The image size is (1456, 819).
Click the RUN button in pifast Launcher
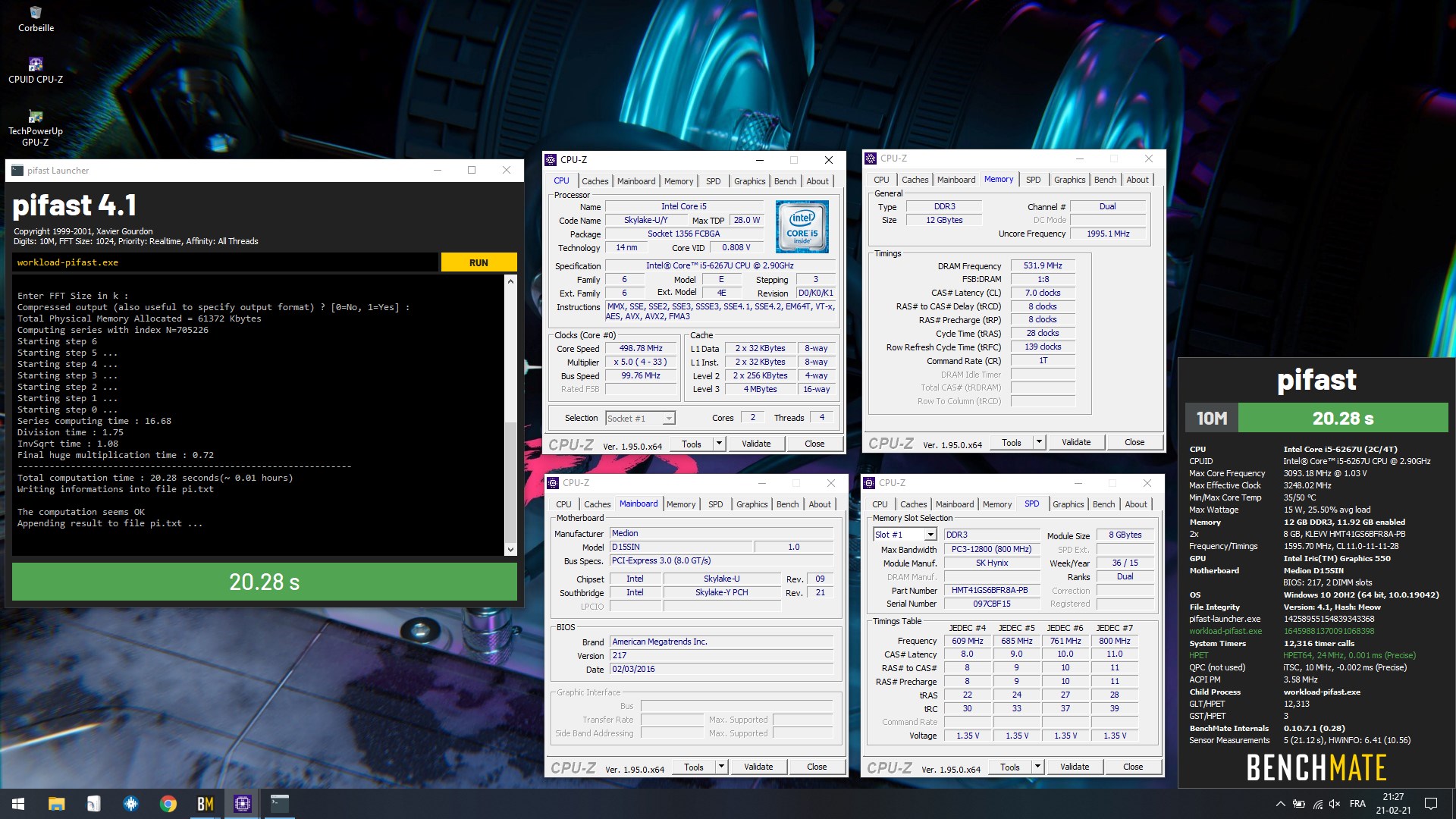[479, 262]
